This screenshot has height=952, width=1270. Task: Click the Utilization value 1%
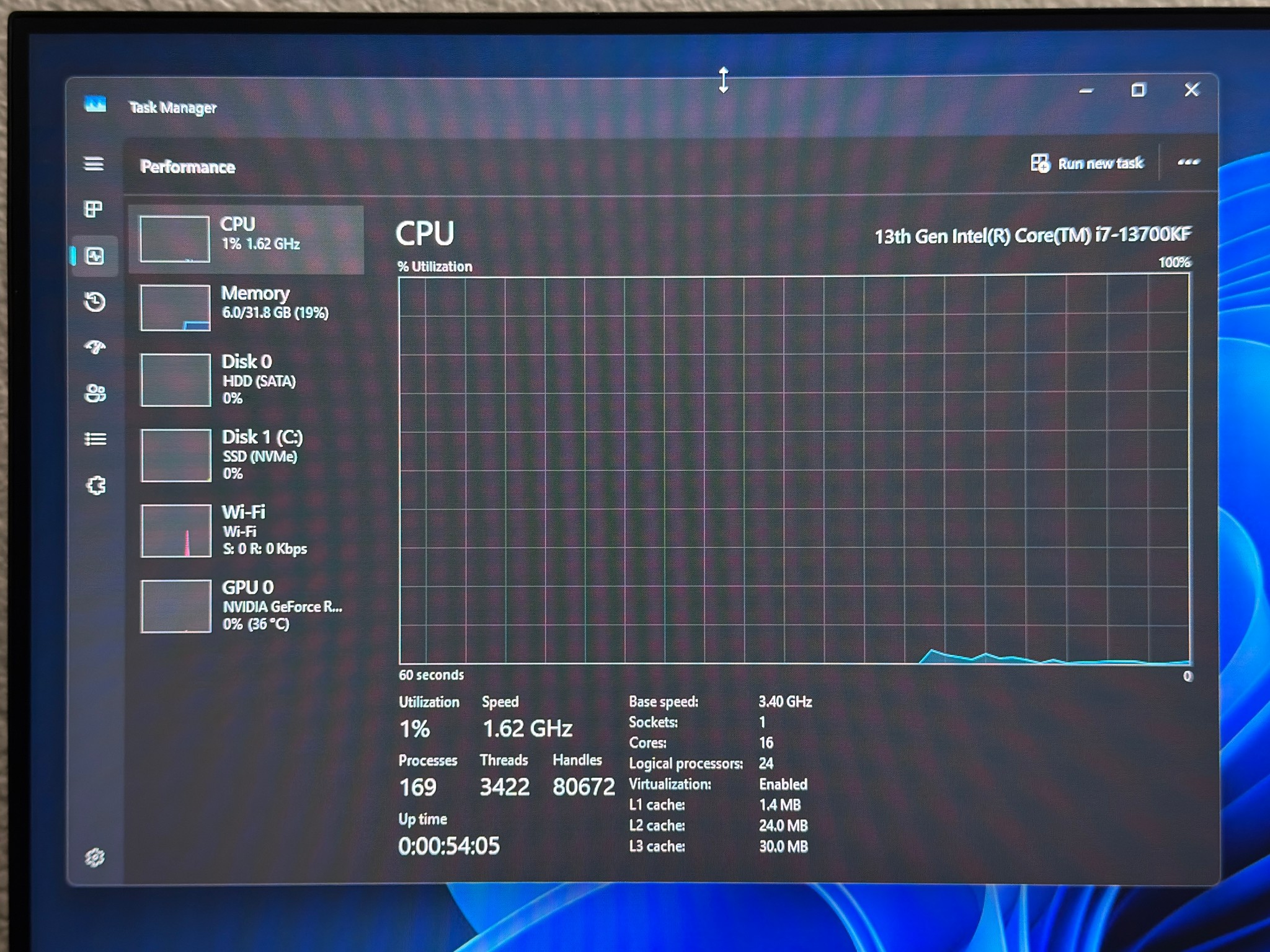(414, 729)
